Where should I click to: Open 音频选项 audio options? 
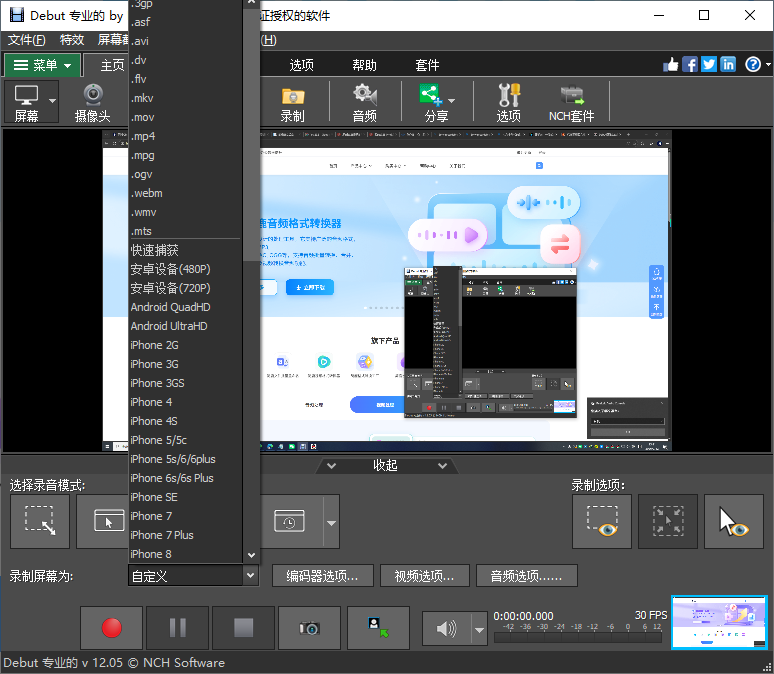point(527,576)
